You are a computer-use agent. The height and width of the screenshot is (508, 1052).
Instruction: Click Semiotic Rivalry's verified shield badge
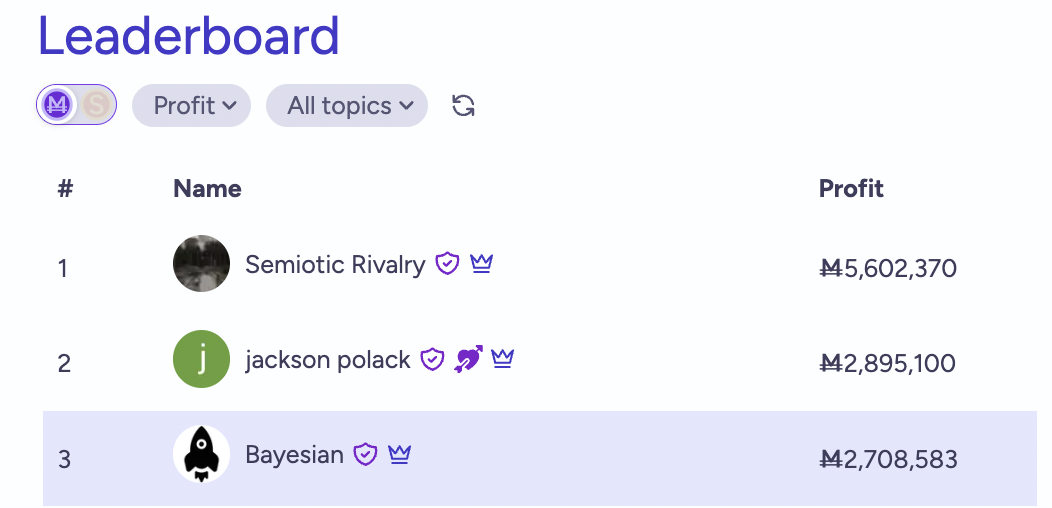tap(447, 264)
